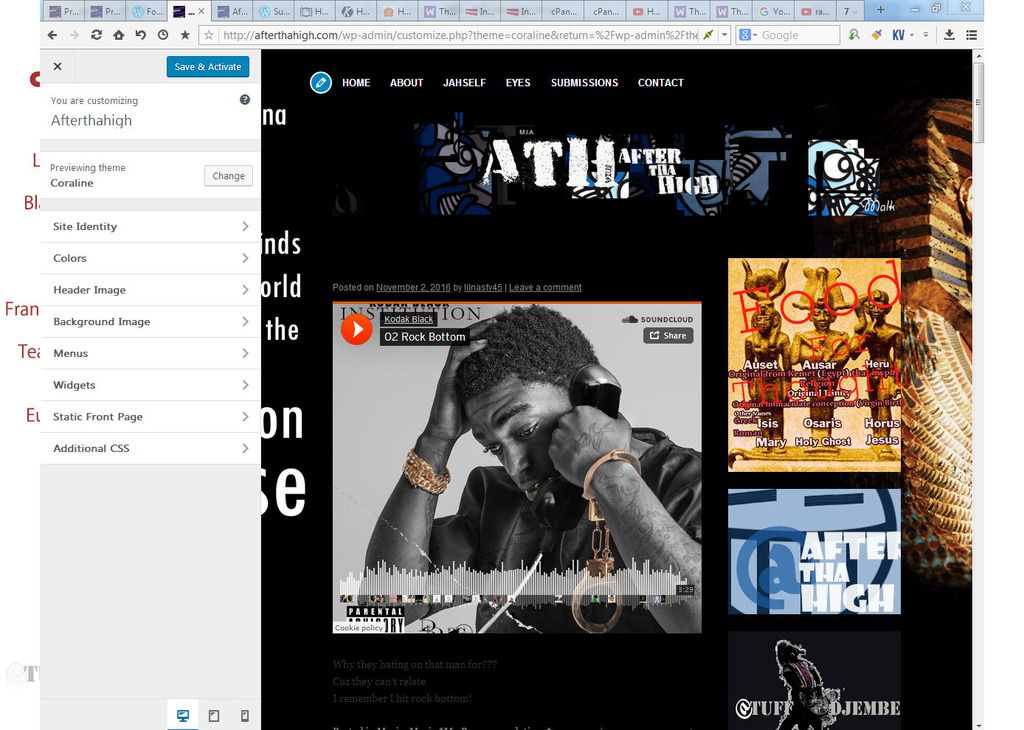The height and width of the screenshot is (730, 1024).
Task: Open the Additional CSS section
Action: (x=150, y=449)
